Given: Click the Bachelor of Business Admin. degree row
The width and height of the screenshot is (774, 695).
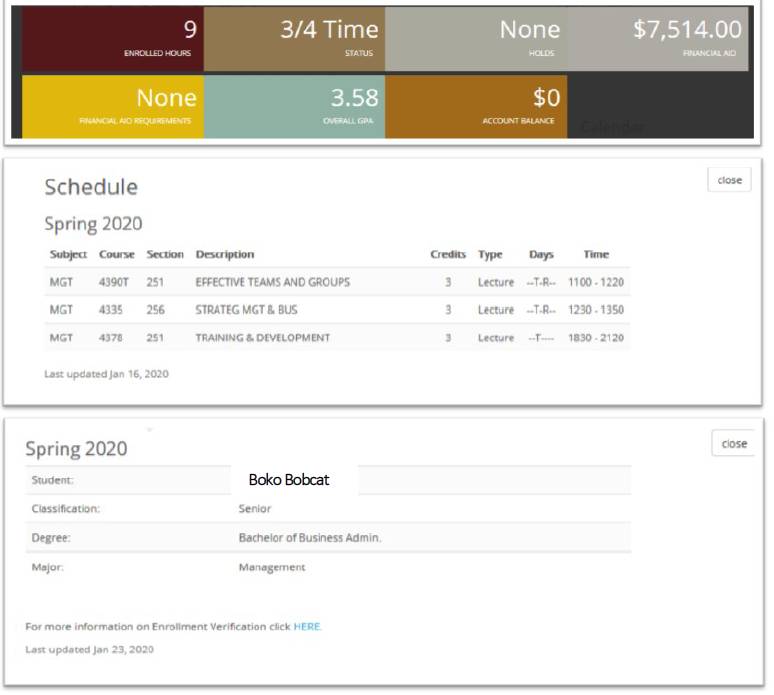Looking at the screenshot, I should 310,538.
